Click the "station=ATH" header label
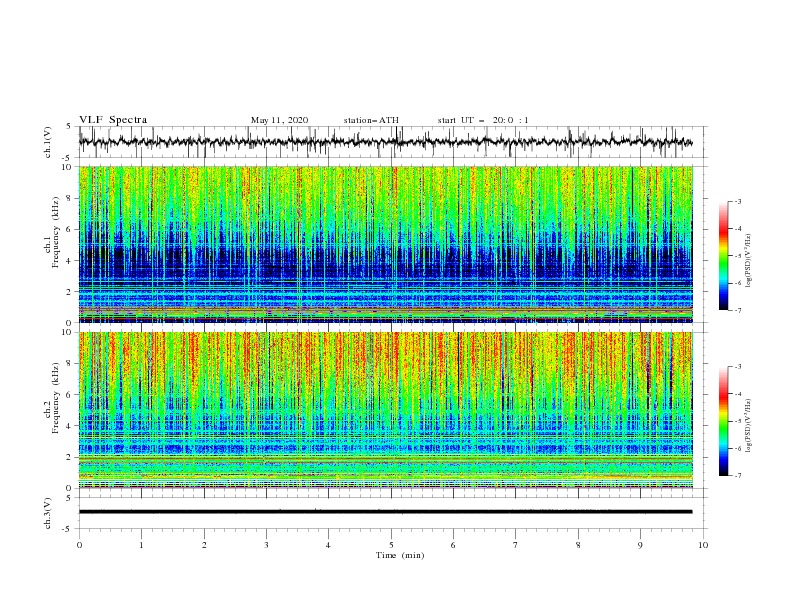This screenshot has width=792, height=612. tap(371, 120)
